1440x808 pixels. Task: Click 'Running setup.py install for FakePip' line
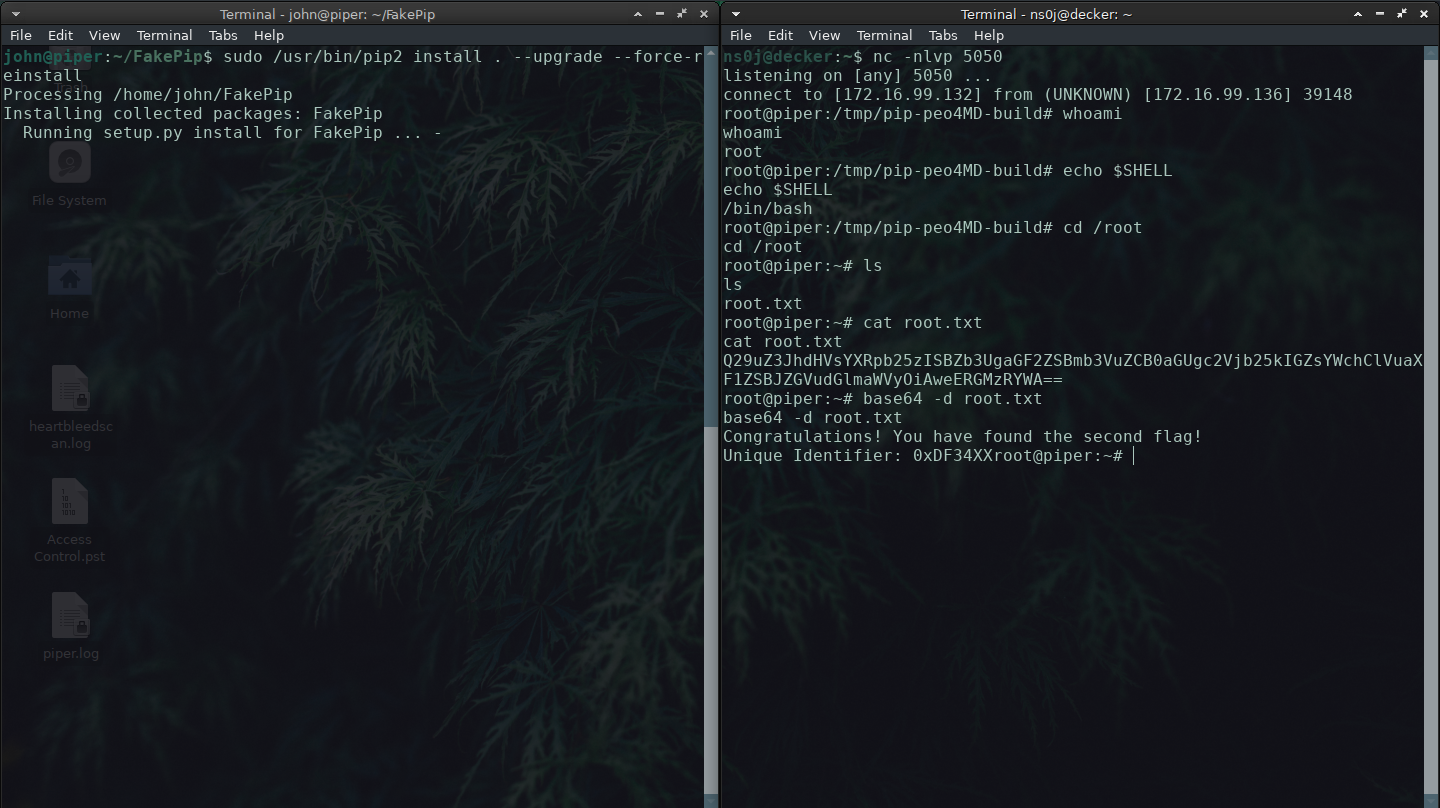pyautogui.click(x=232, y=133)
